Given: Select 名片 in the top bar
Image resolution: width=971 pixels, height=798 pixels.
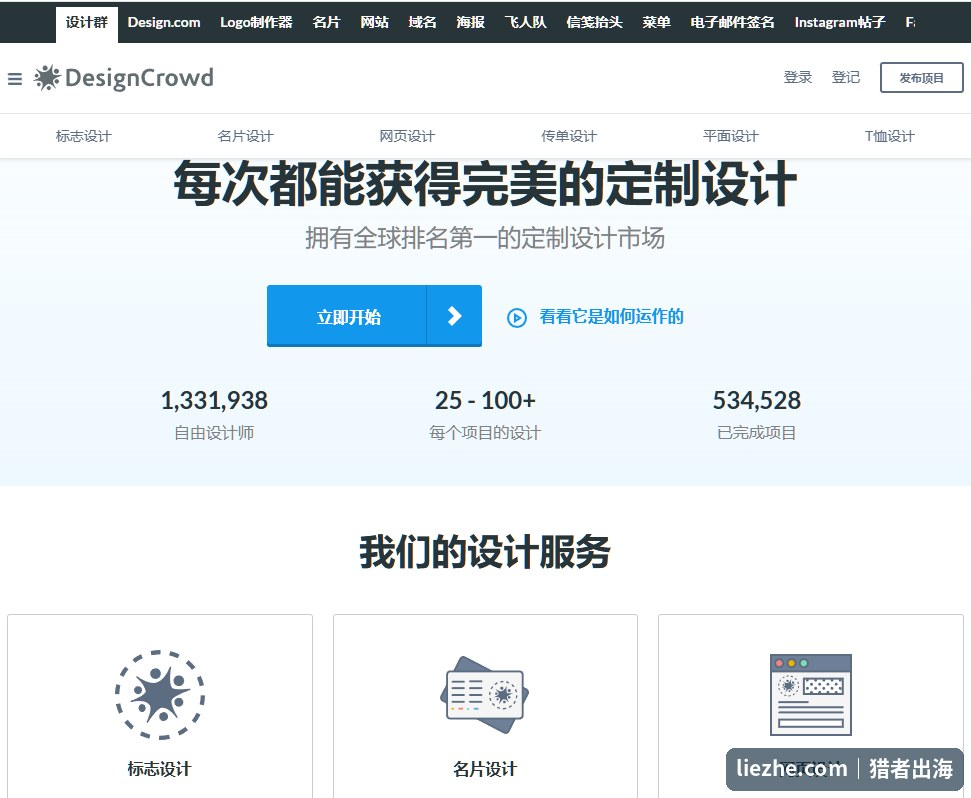Looking at the screenshot, I should pyautogui.click(x=326, y=22).
